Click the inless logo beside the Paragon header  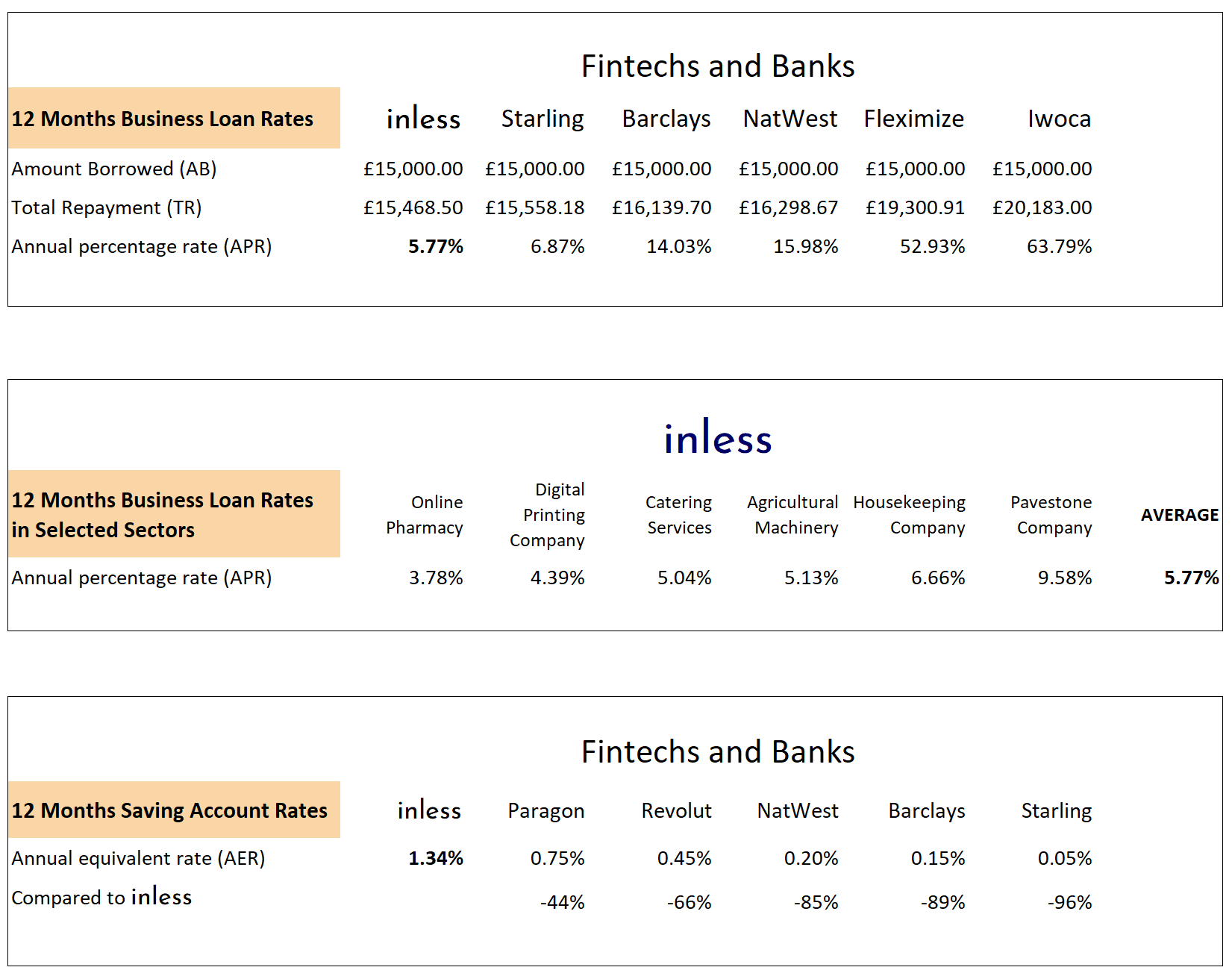[x=429, y=810]
